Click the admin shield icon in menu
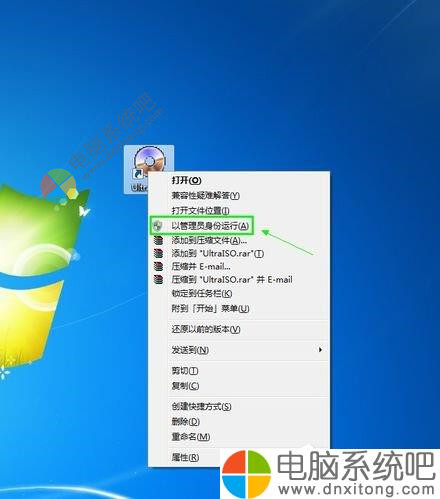 tap(158, 226)
